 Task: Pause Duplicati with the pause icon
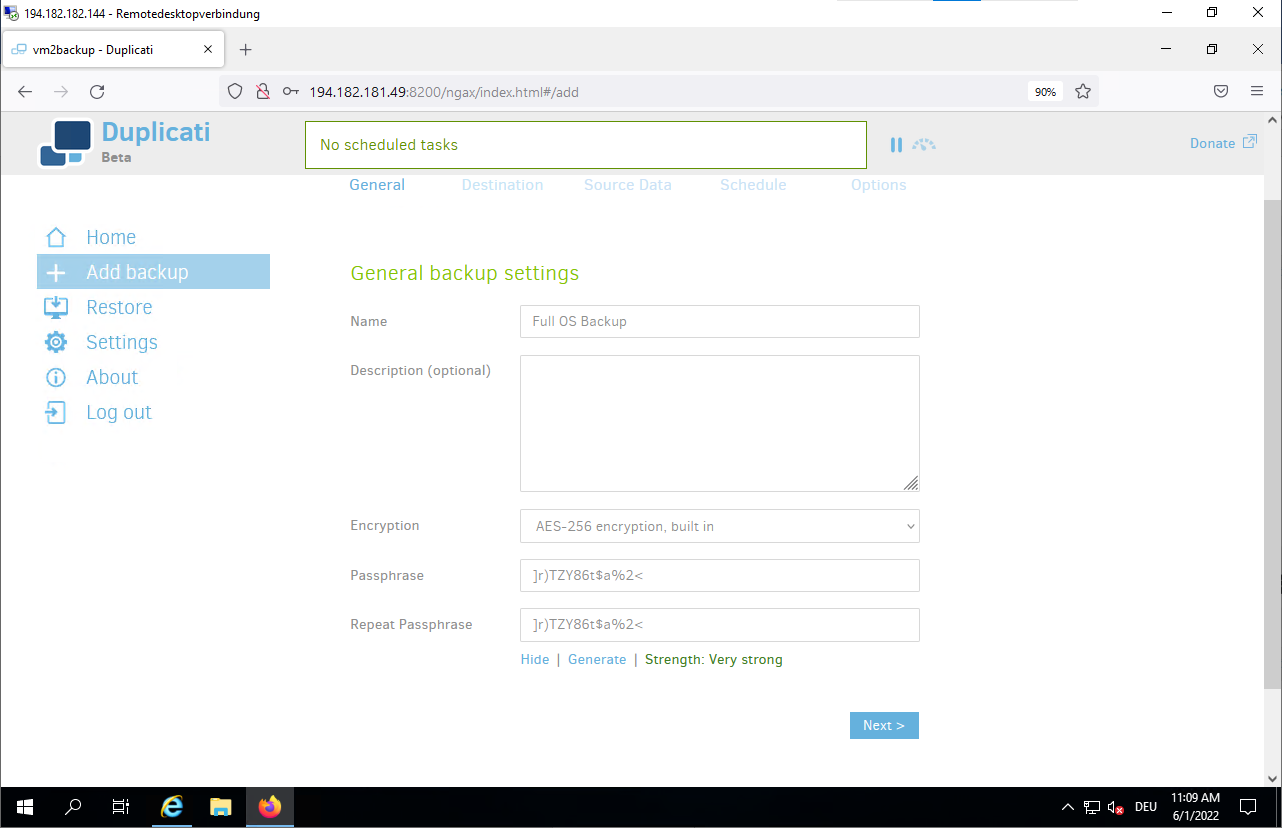(896, 145)
